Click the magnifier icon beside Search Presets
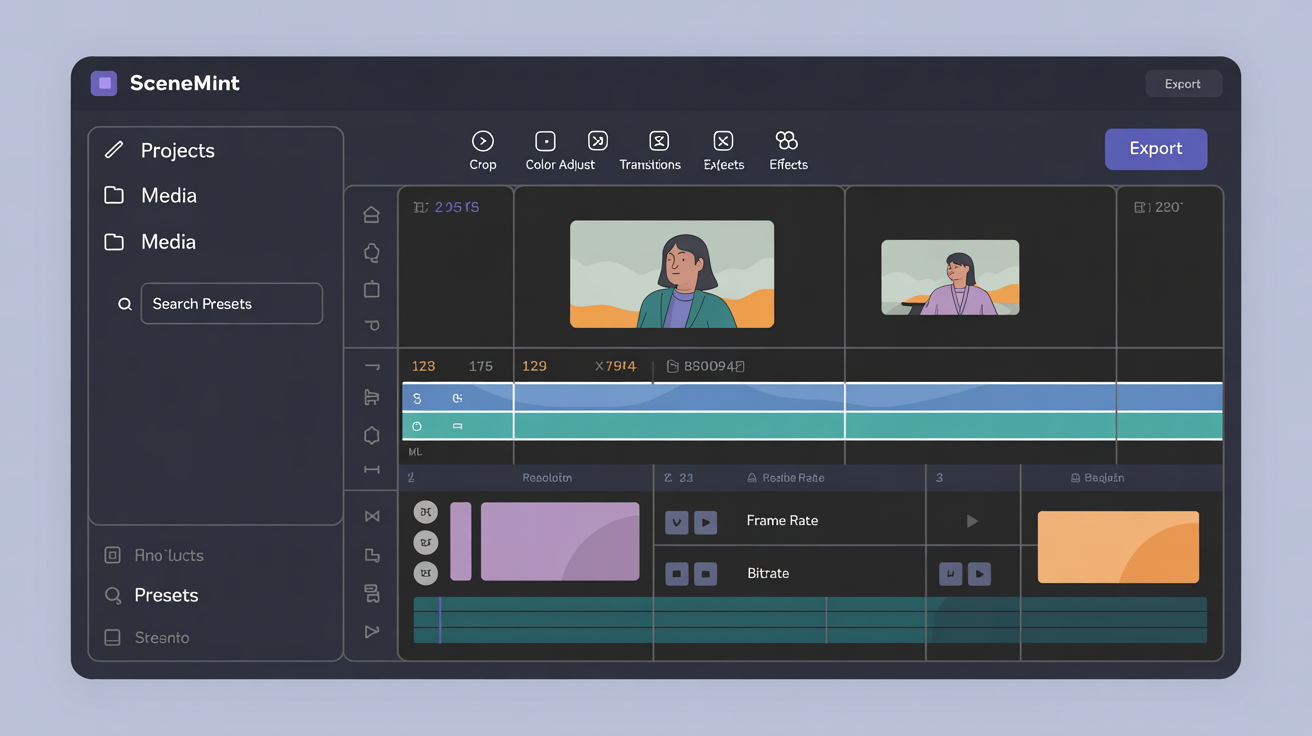 coord(125,304)
